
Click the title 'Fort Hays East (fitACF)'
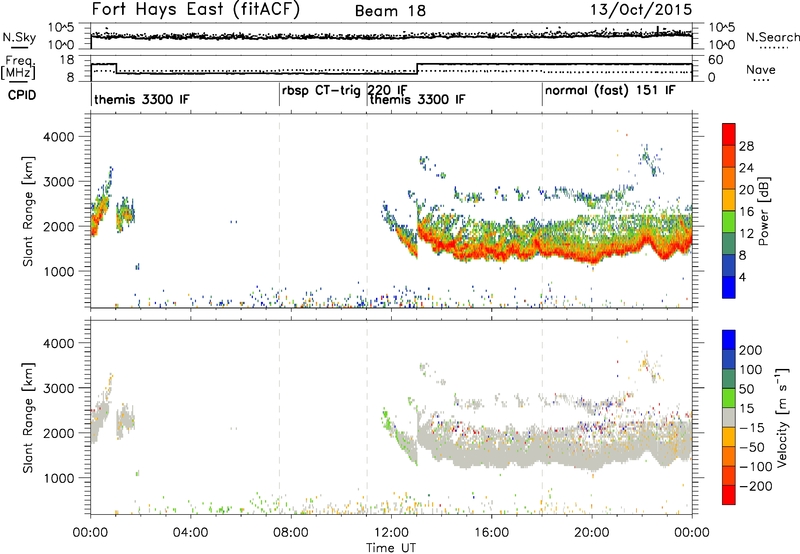pyautogui.click(x=195, y=9)
